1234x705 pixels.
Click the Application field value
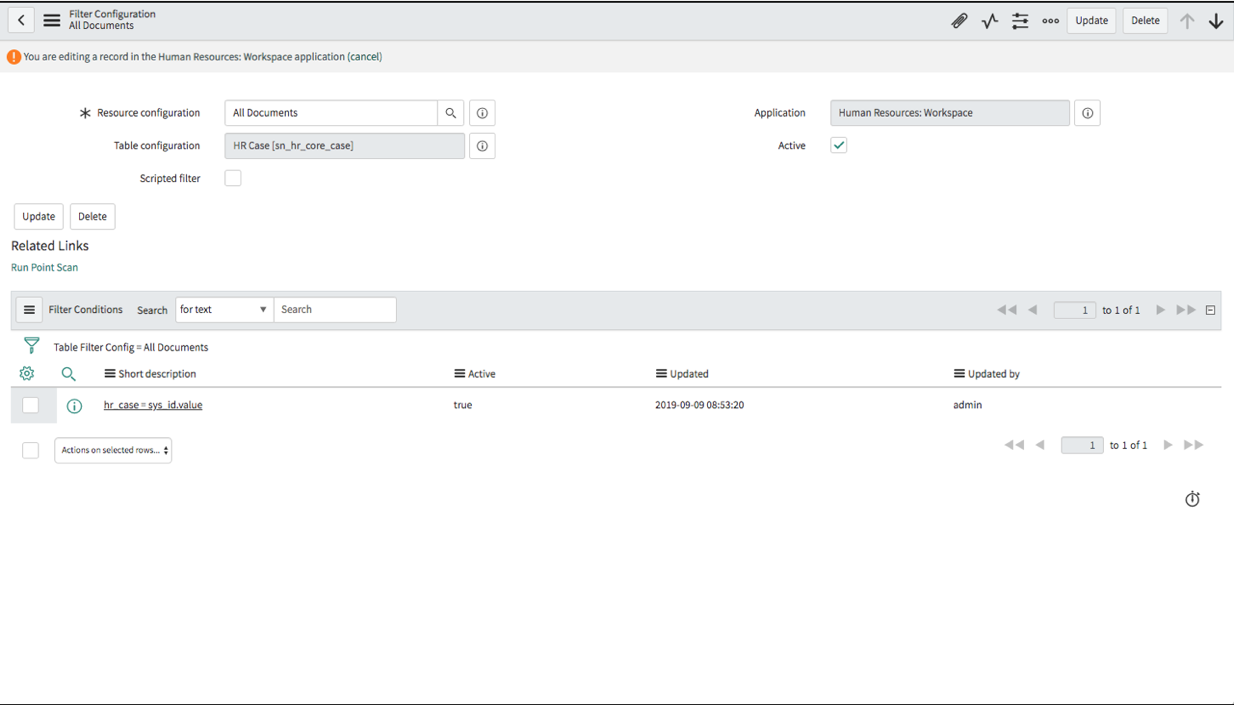click(x=950, y=113)
